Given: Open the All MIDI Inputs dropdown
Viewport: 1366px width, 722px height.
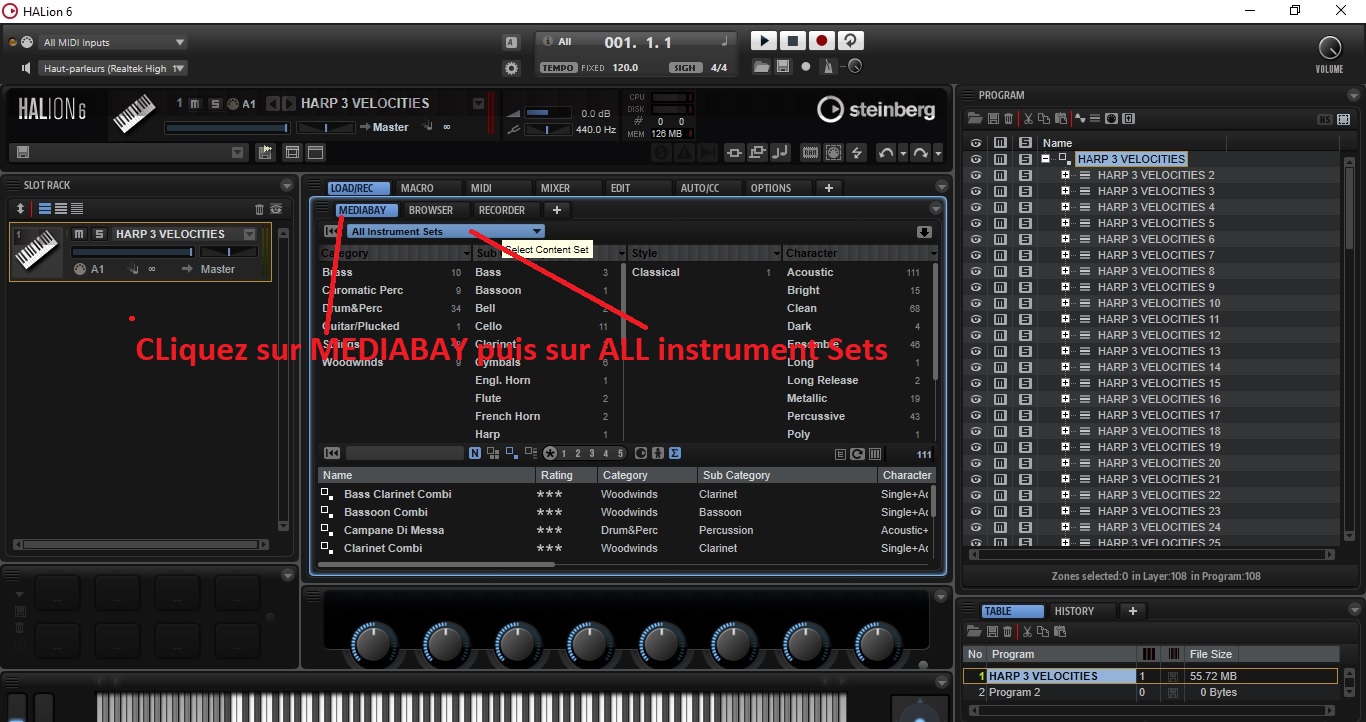Looking at the screenshot, I should 113,41.
